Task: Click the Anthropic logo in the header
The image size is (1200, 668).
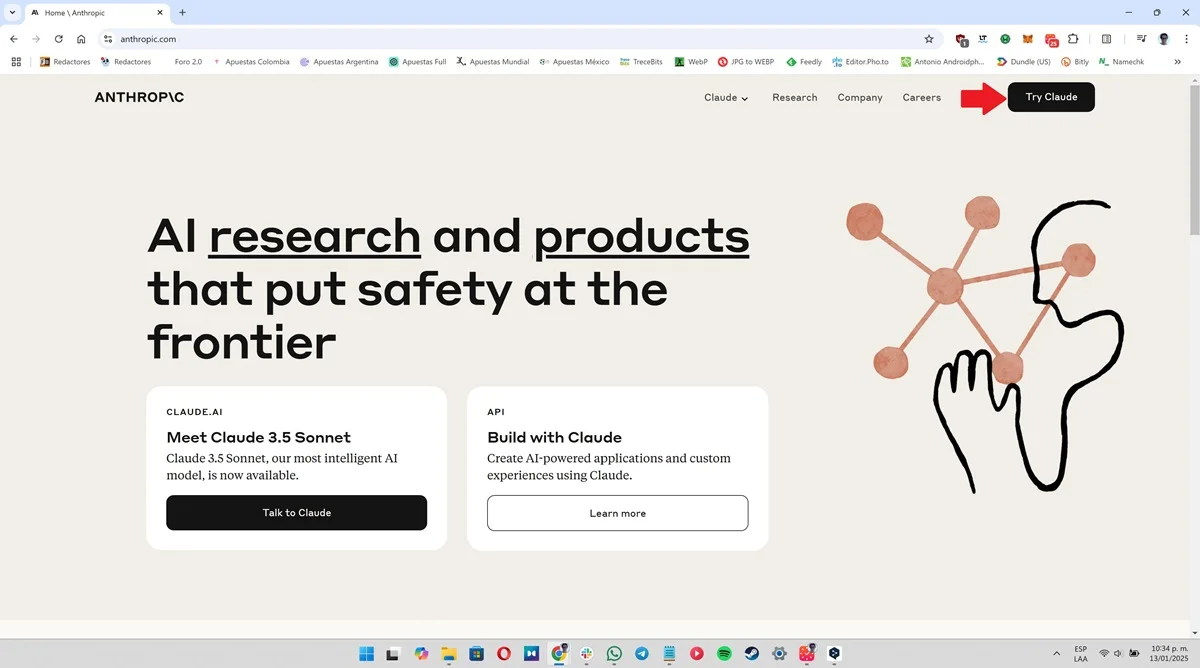Action: (139, 97)
